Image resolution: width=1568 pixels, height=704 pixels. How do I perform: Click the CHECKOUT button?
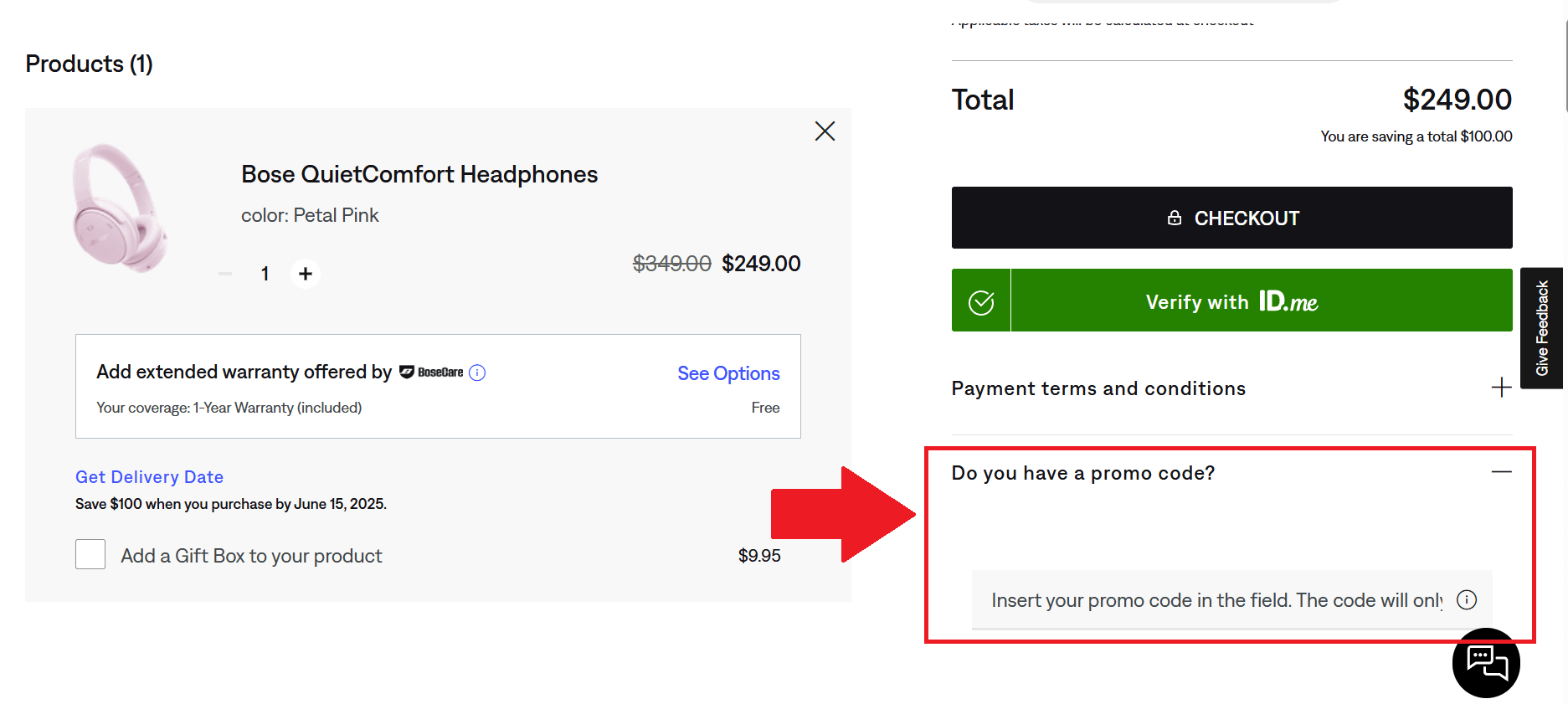tap(1231, 218)
